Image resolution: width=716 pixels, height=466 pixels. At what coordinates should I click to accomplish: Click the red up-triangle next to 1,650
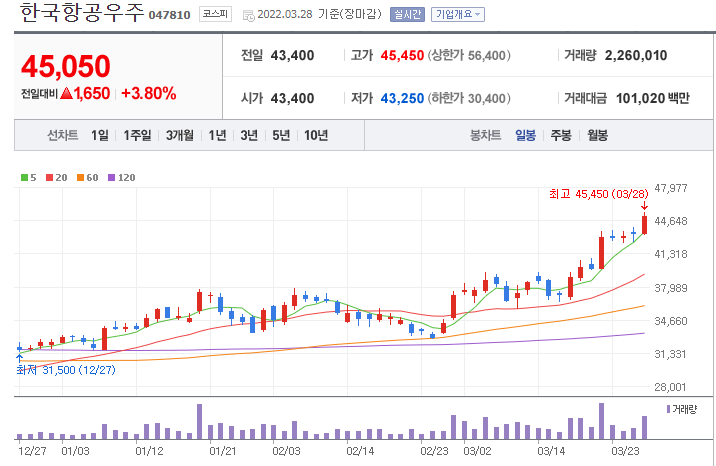(67, 93)
